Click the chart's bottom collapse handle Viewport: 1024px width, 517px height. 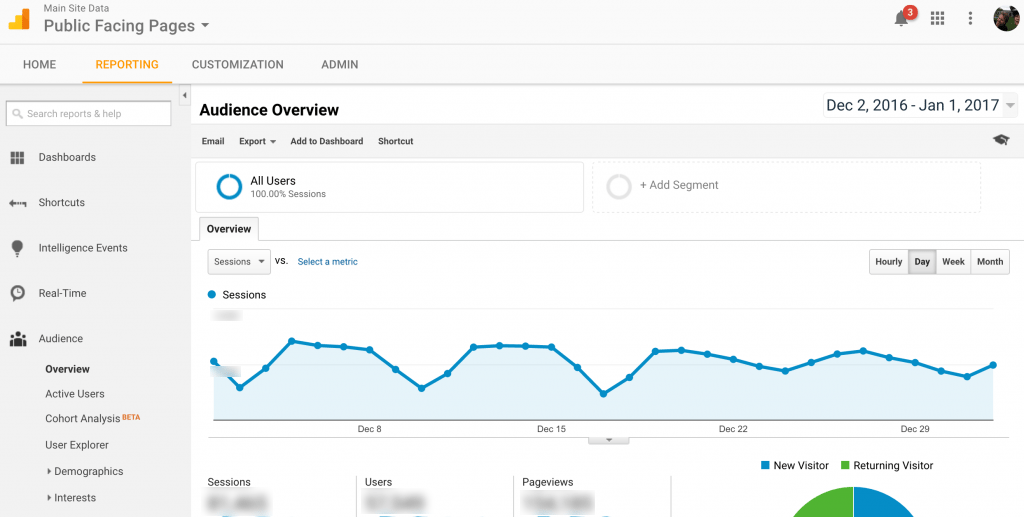(608, 440)
